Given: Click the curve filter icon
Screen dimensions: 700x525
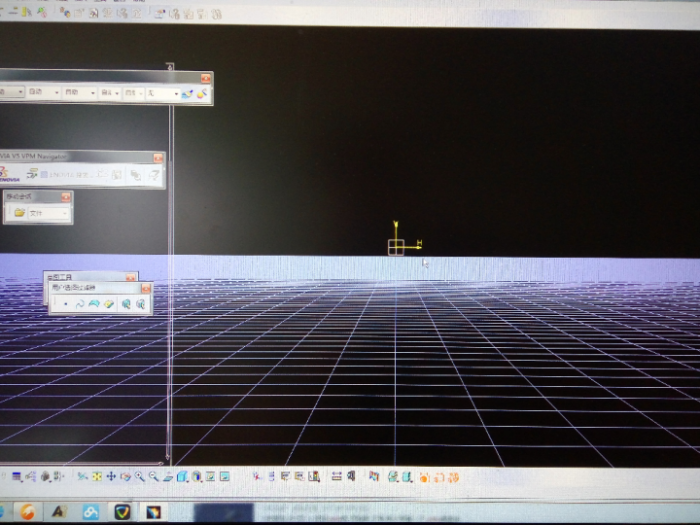Looking at the screenshot, I should pyautogui.click(x=80, y=303).
